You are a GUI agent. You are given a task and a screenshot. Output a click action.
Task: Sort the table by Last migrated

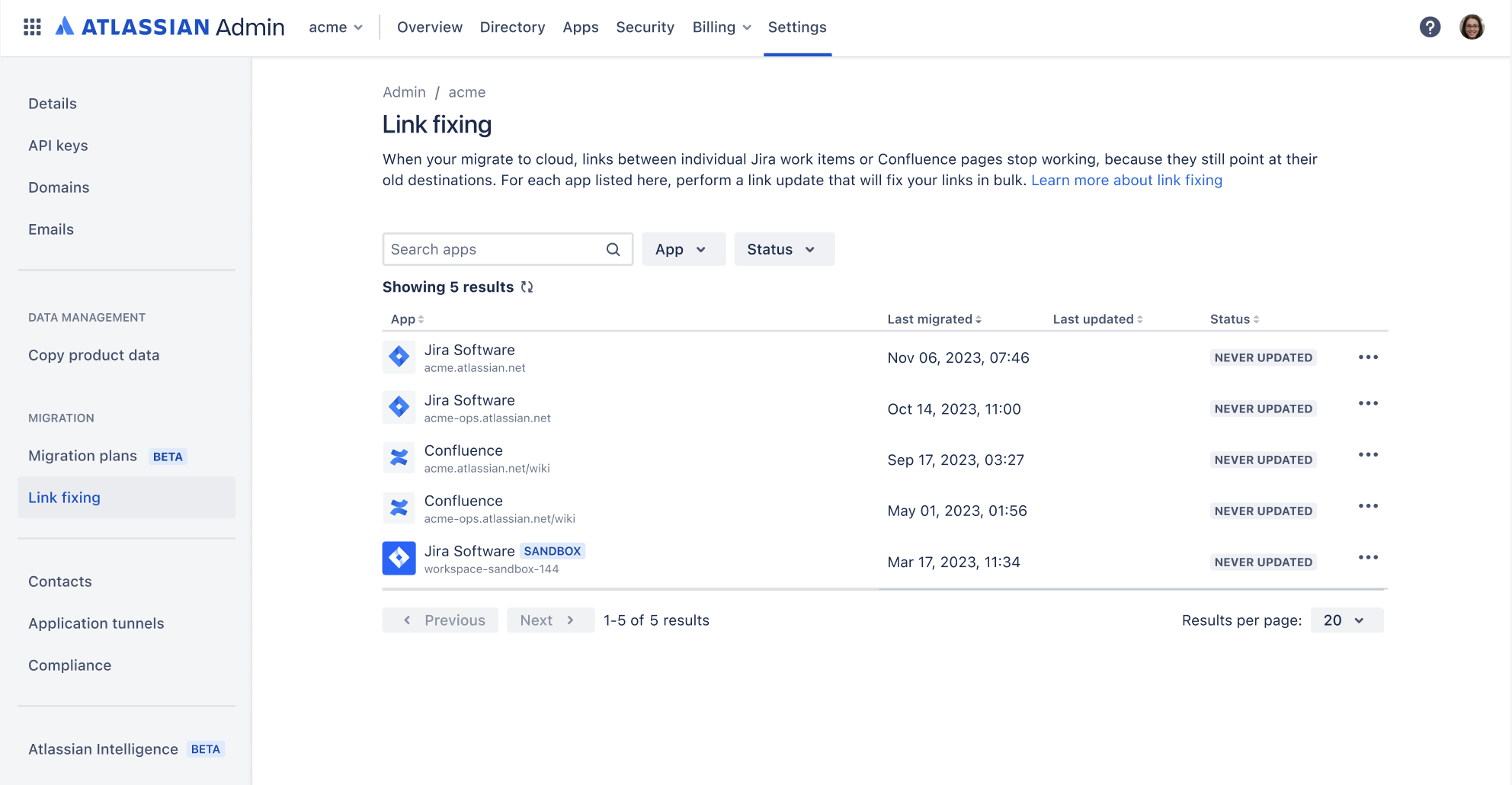[934, 319]
